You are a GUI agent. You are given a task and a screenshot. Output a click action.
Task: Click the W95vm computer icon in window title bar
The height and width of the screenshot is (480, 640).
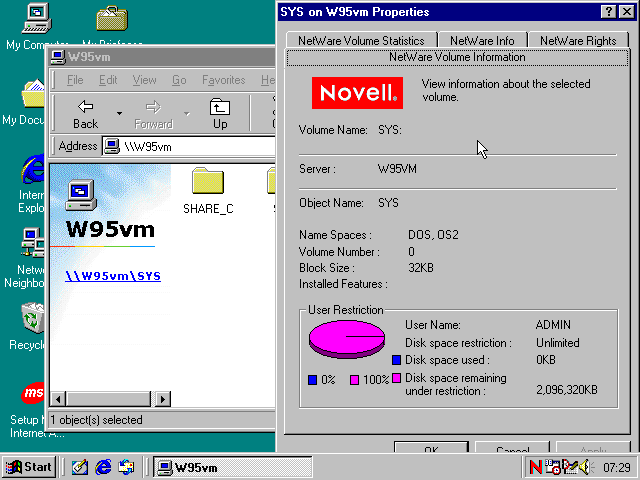[58, 57]
